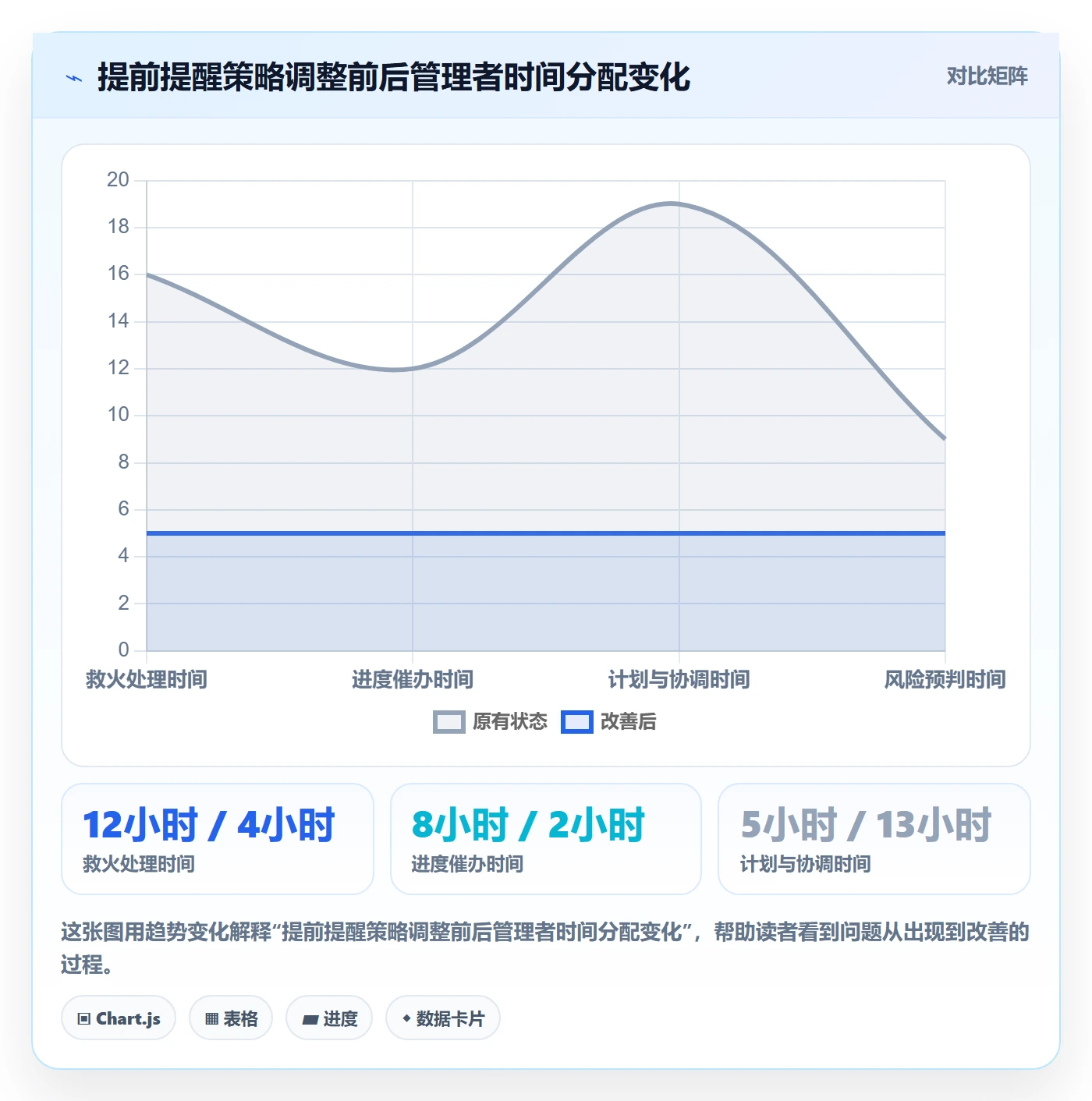Click the 改善后 legend label
This screenshot has width=1092, height=1101.
[x=628, y=722]
